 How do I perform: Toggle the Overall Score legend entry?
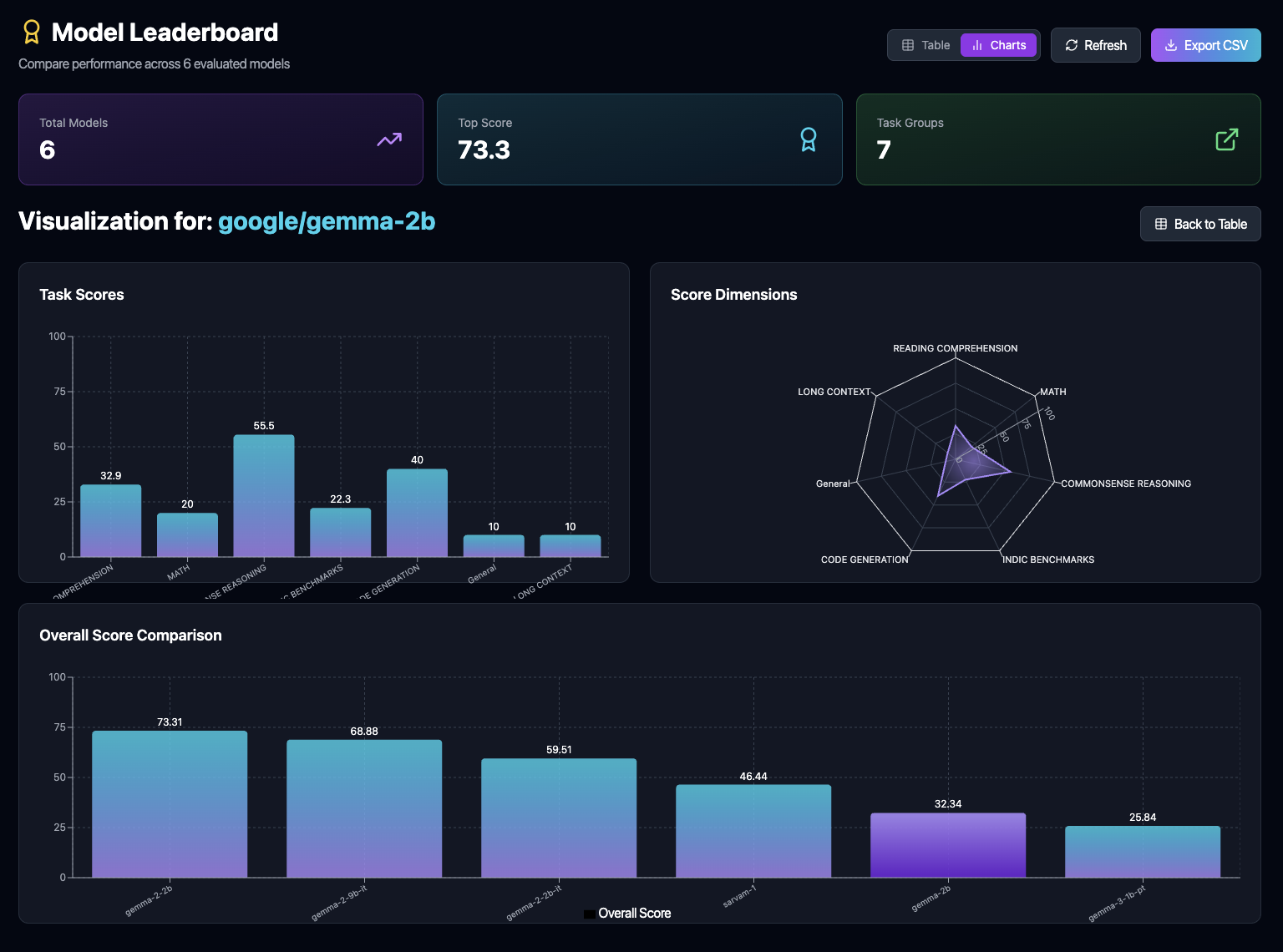pos(634,914)
